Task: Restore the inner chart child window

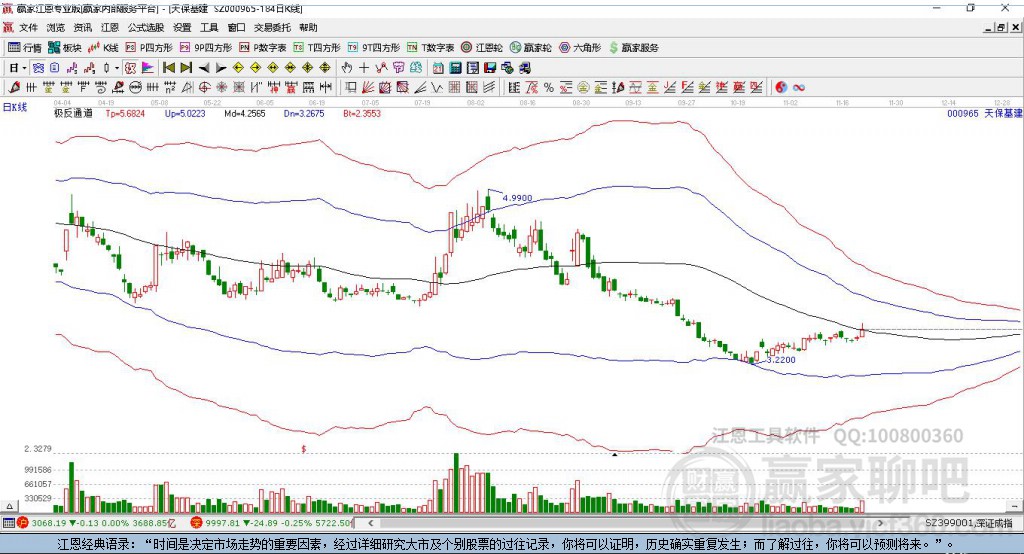Action: [x=1001, y=27]
